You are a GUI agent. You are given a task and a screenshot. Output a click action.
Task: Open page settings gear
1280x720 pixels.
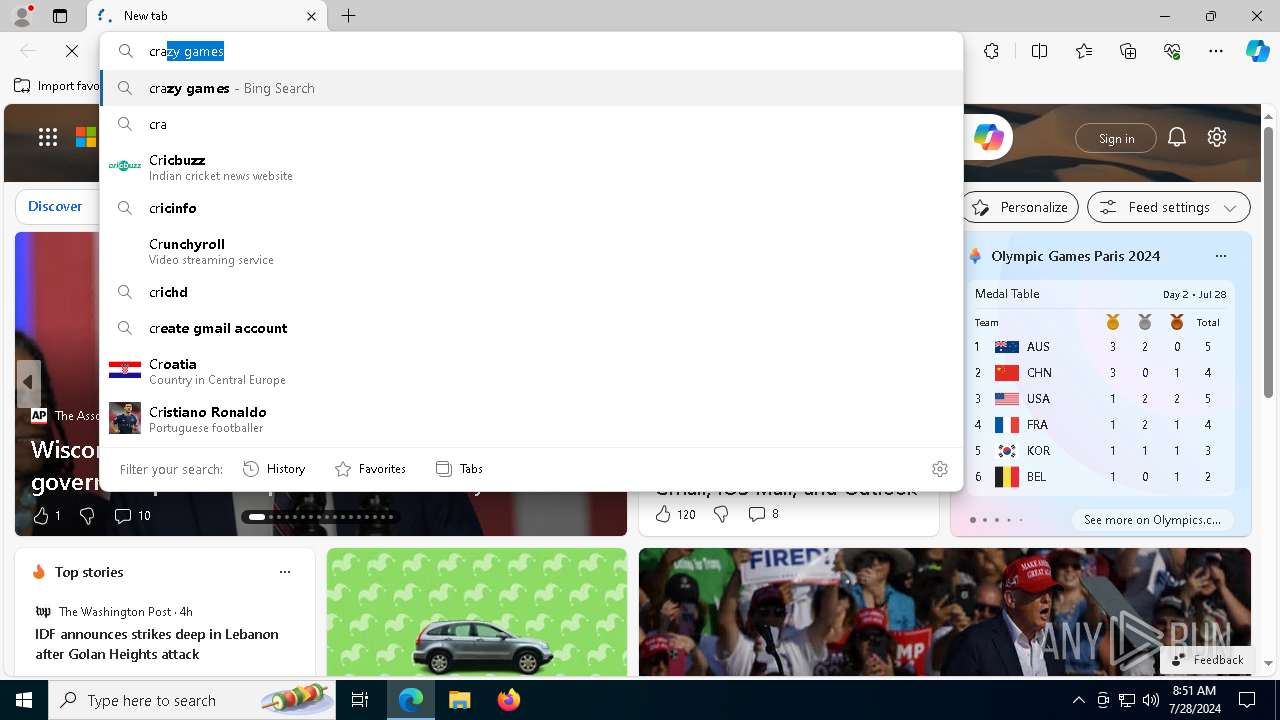coord(1217,137)
